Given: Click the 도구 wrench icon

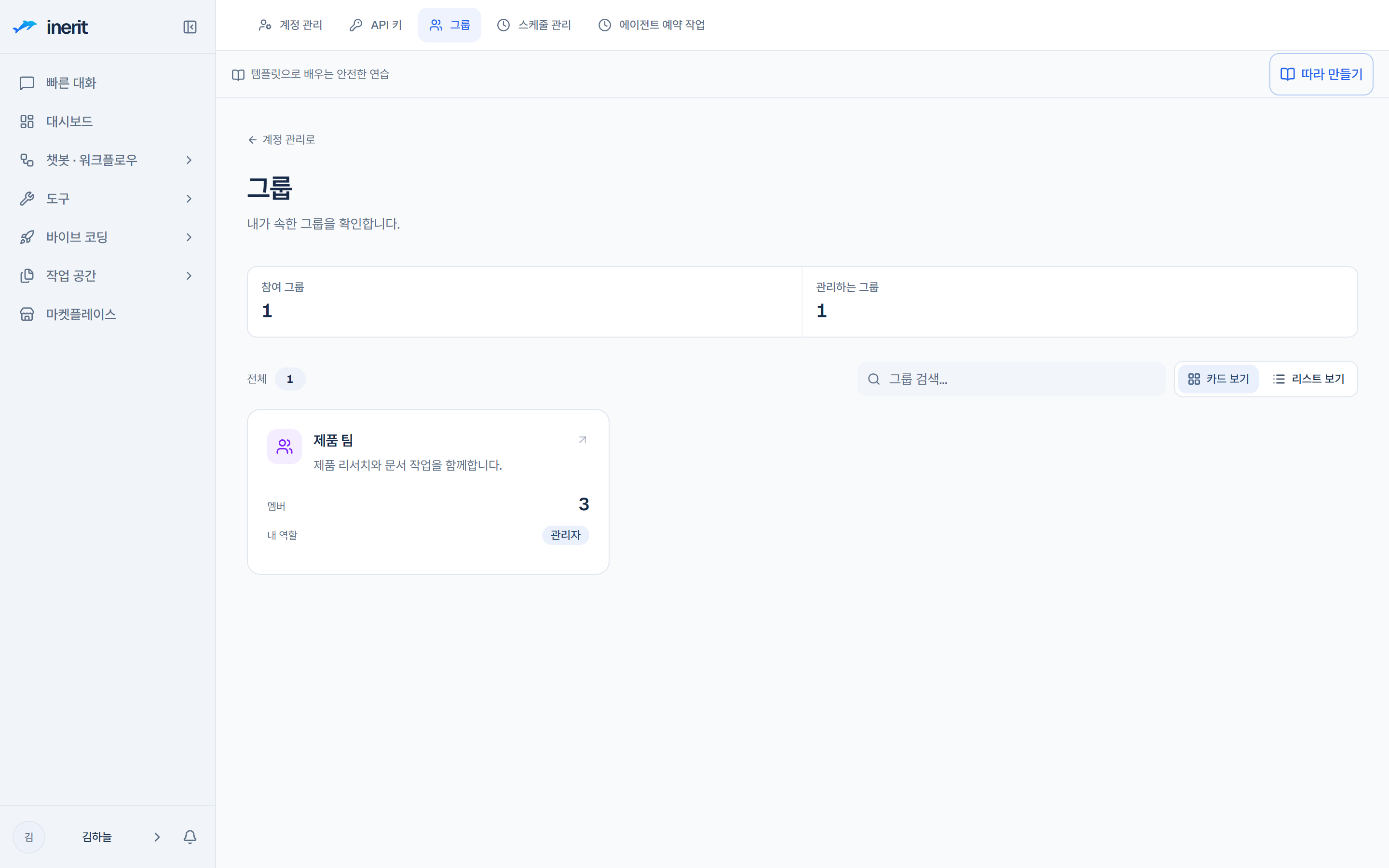Looking at the screenshot, I should (x=27, y=199).
